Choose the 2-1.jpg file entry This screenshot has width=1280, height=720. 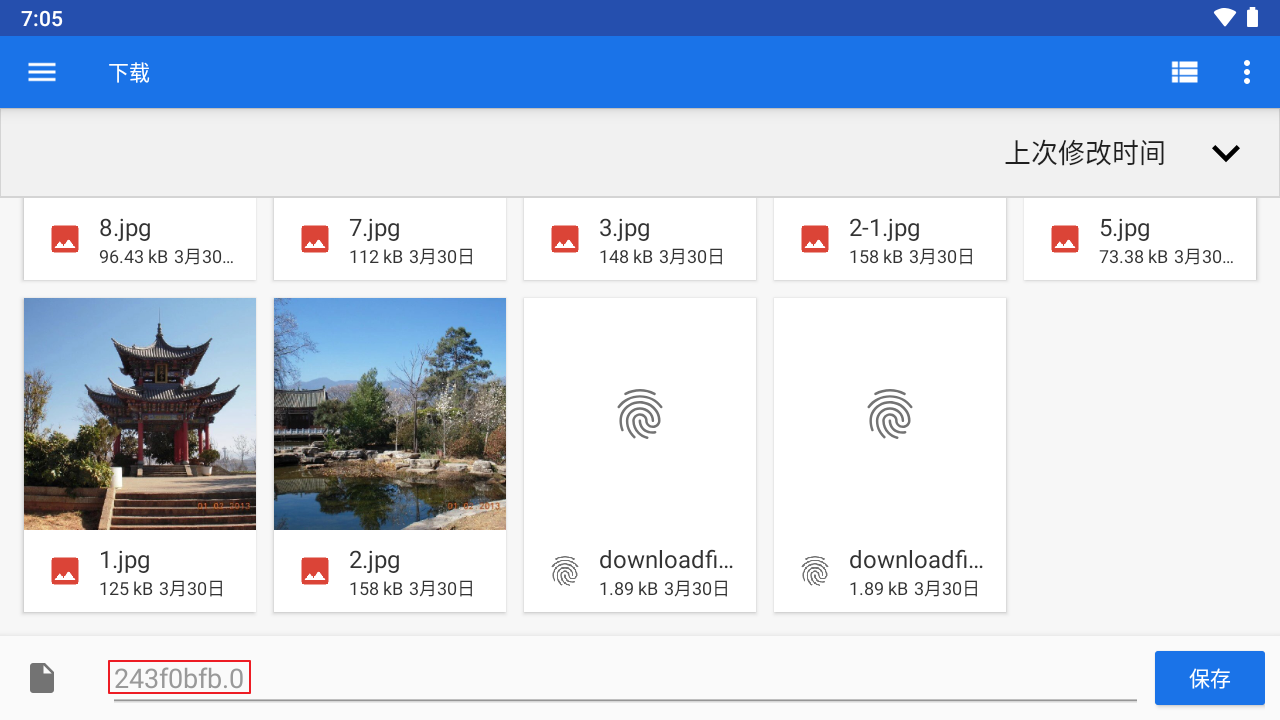(x=890, y=239)
